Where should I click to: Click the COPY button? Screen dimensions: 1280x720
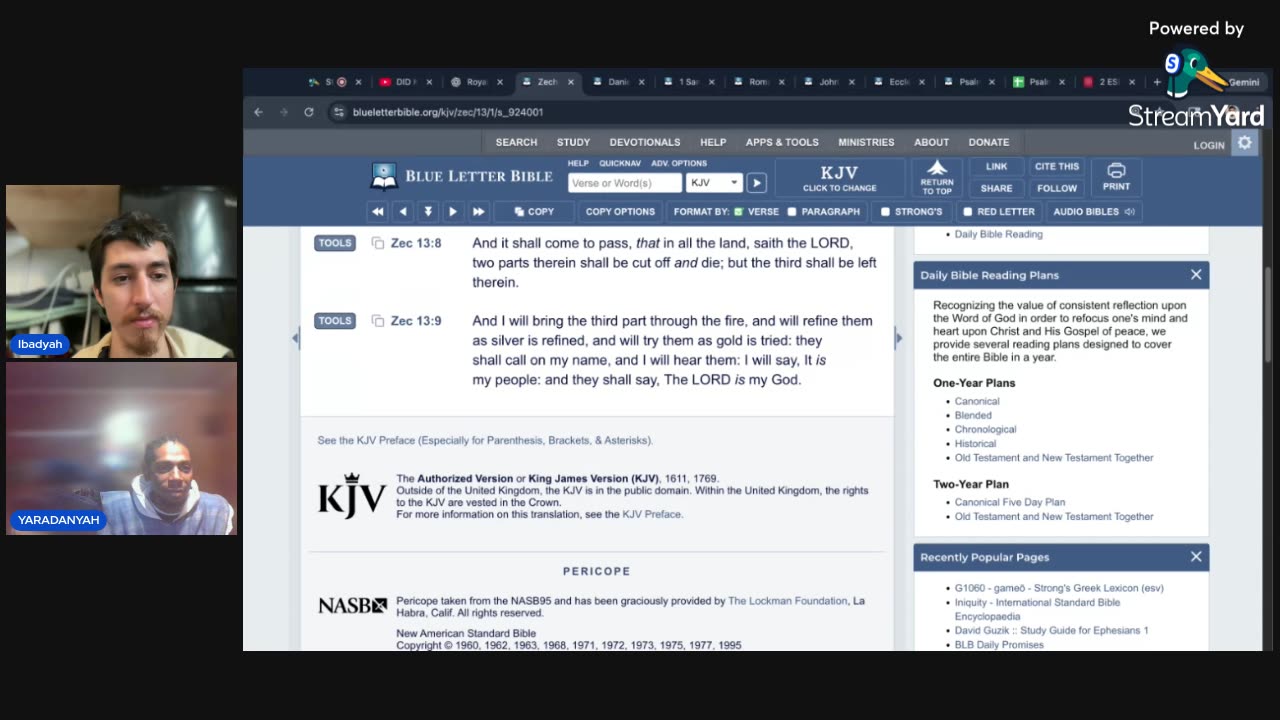[534, 212]
